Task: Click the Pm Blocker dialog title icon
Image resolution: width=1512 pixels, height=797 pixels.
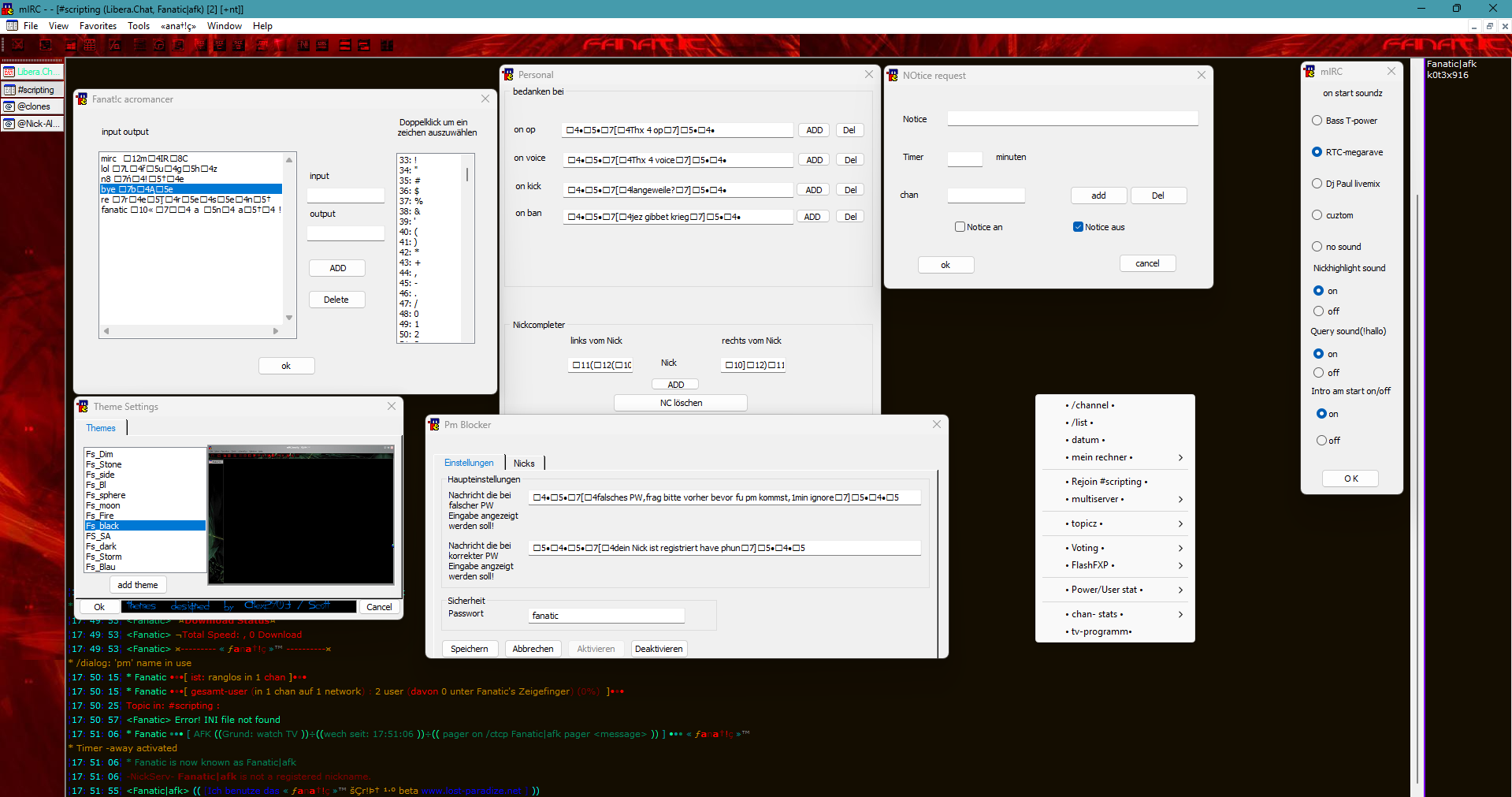Action: coord(434,424)
